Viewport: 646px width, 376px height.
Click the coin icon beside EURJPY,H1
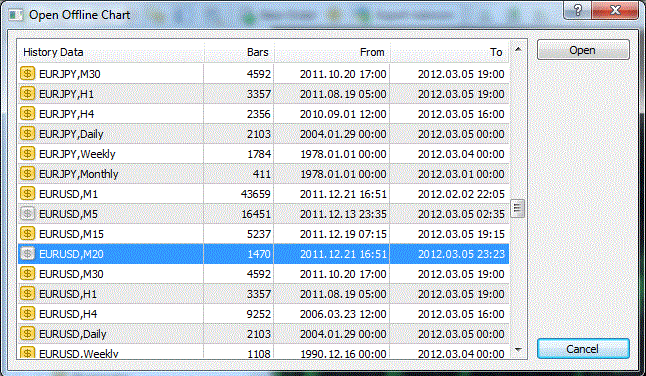[x=27, y=94]
